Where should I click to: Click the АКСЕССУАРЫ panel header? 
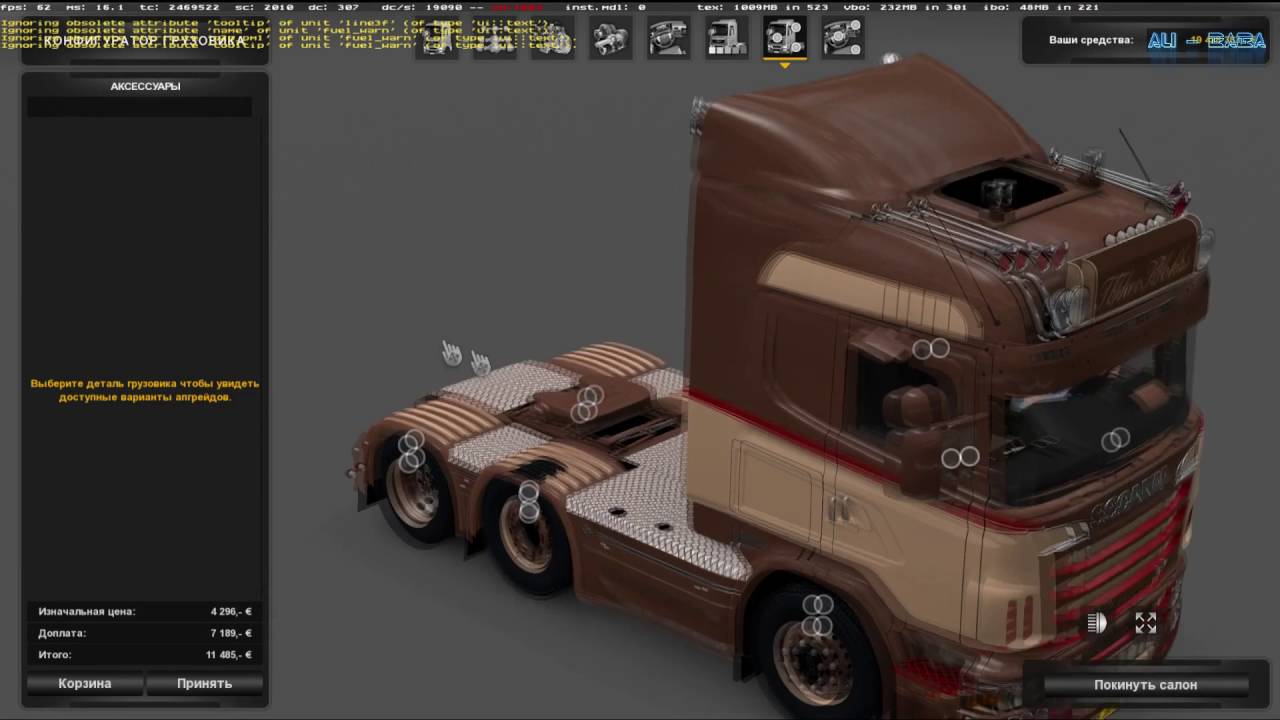tap(146, 87)
